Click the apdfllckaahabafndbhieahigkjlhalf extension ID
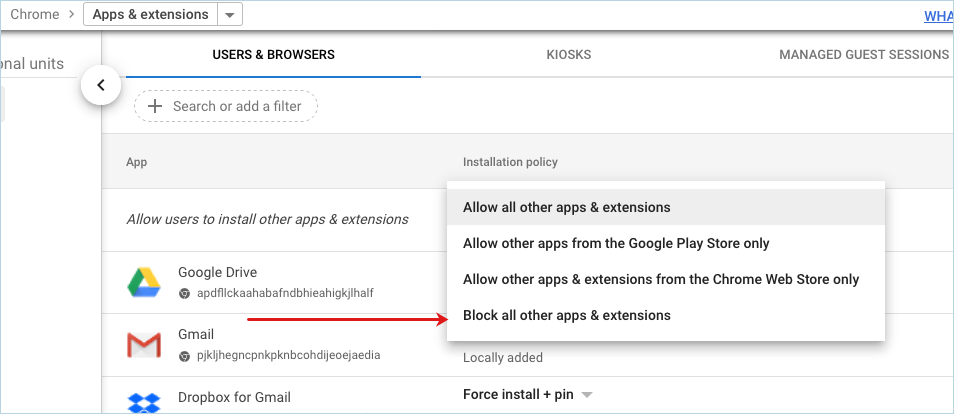Screen dimensions: 954x414 [285, 293]
